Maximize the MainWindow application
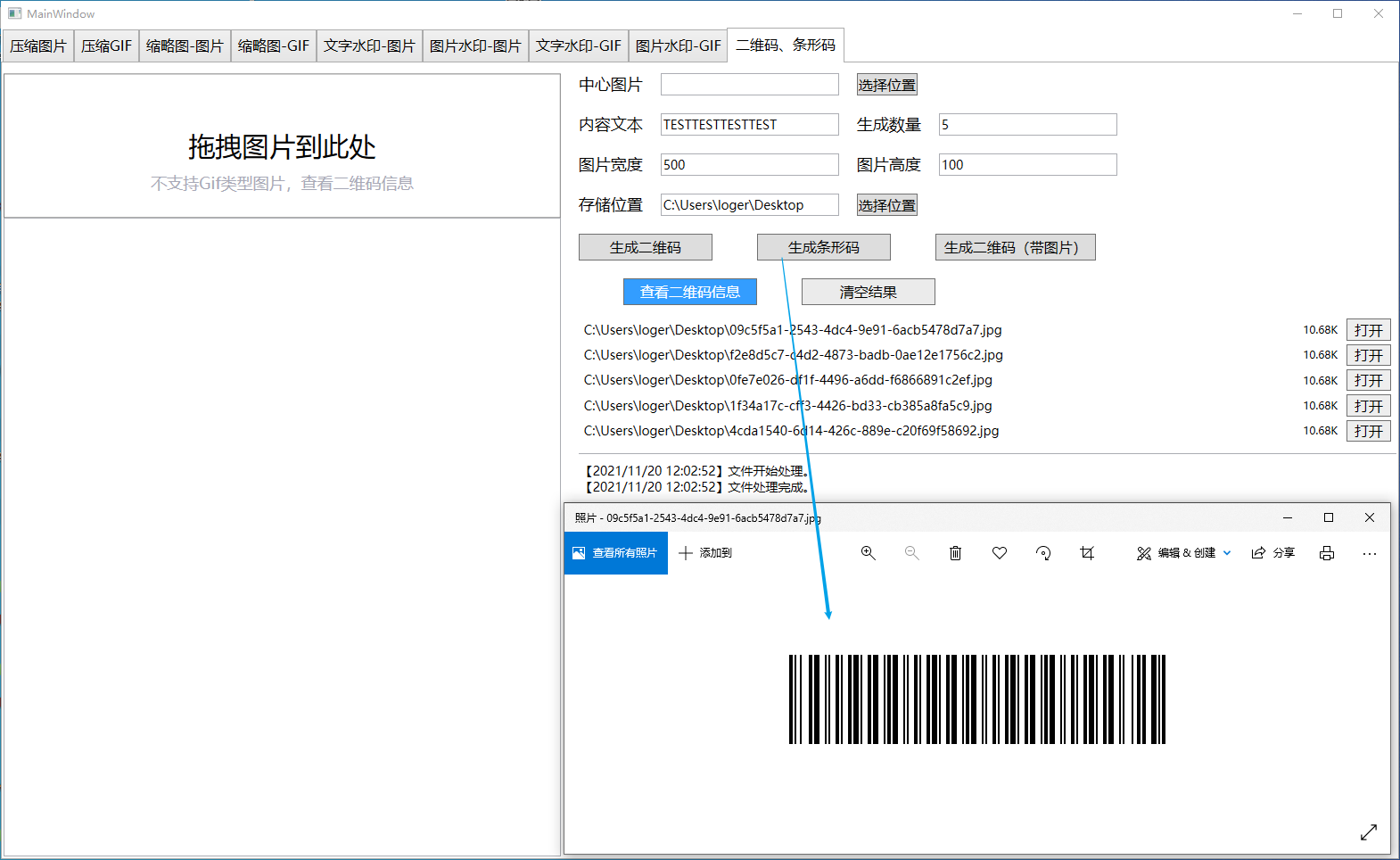Image resolution: width=1400 pixels, height=860 pixels. pos(1338,13)
